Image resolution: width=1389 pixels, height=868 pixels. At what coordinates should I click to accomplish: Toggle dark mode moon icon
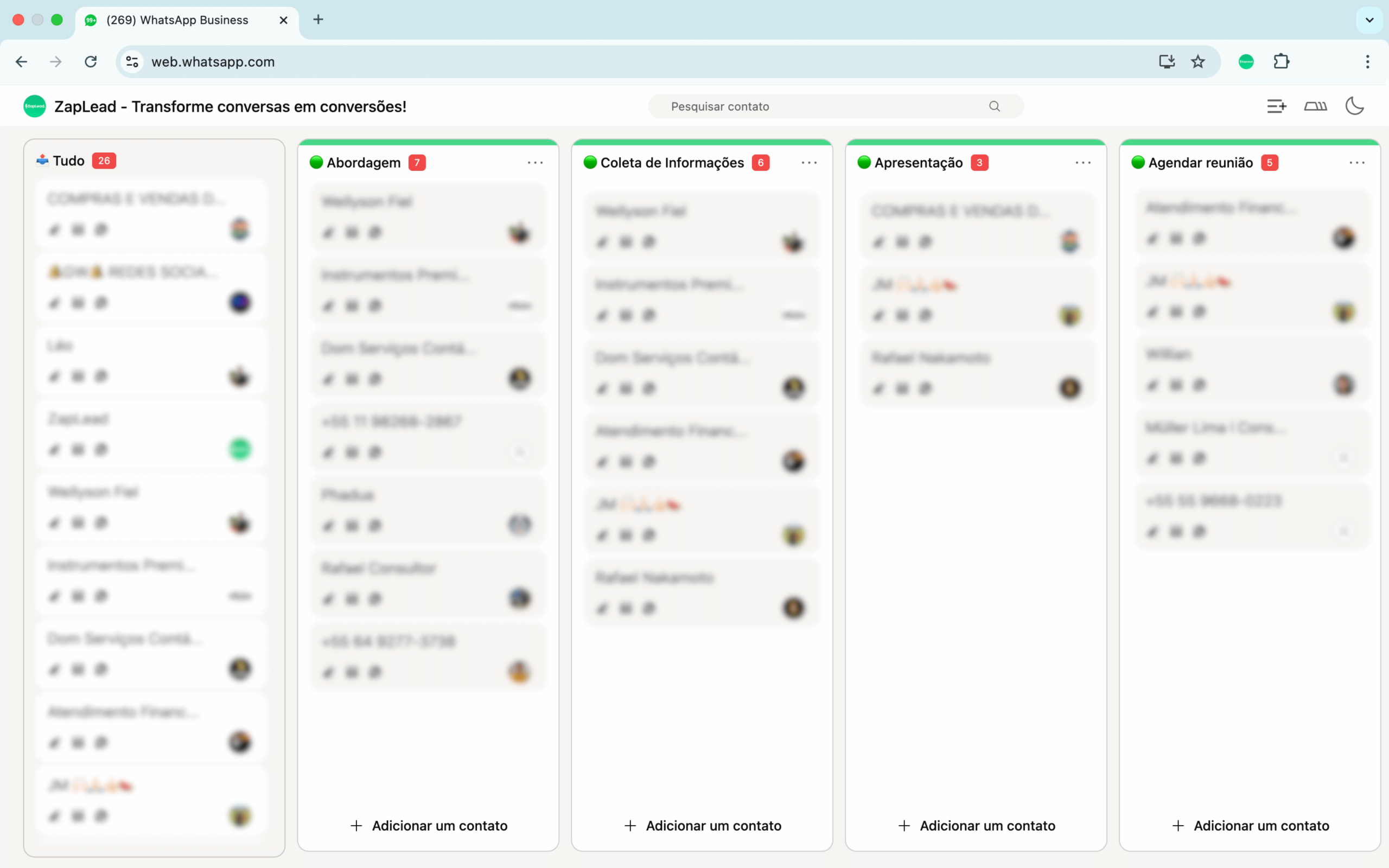point(1355,106)
